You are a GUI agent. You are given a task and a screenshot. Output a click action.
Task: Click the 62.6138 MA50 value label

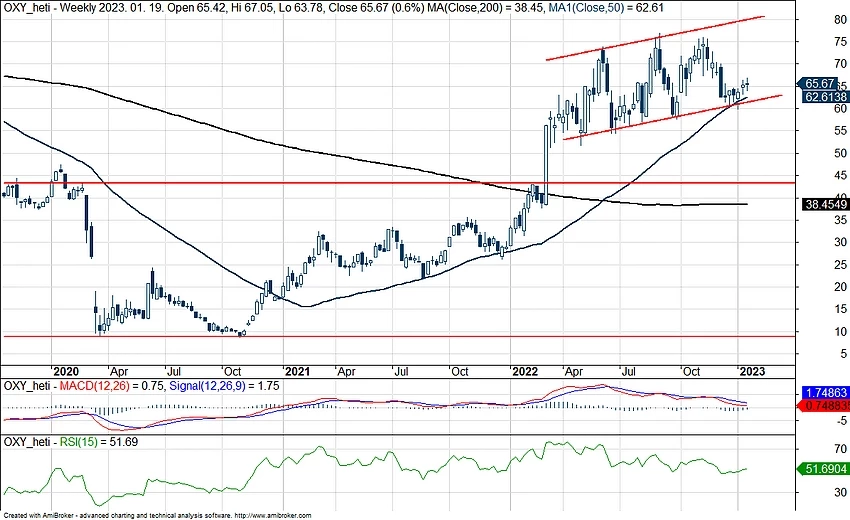click(826, 97)
